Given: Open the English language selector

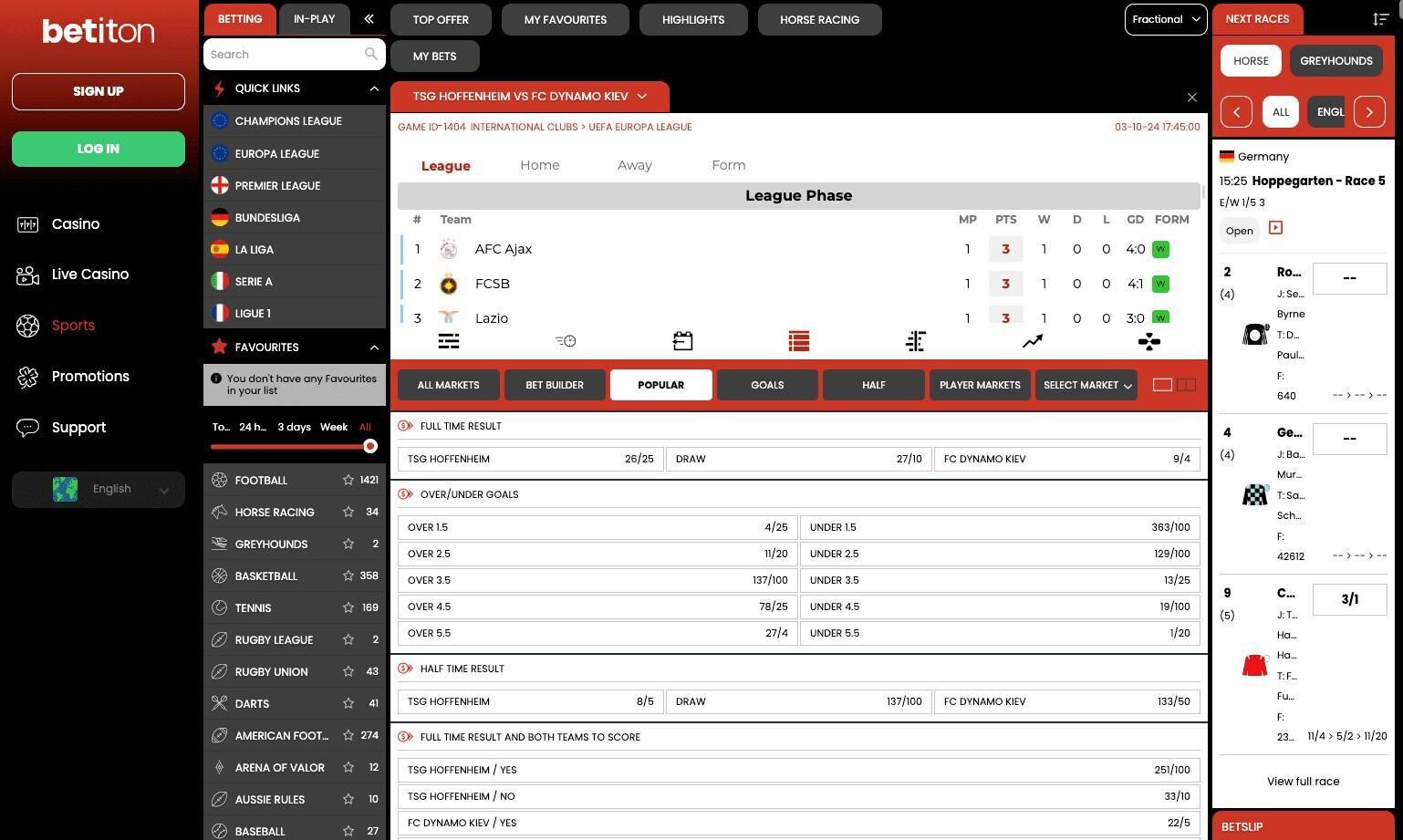Looking at the screenshot, I should (x=99, y=489).
